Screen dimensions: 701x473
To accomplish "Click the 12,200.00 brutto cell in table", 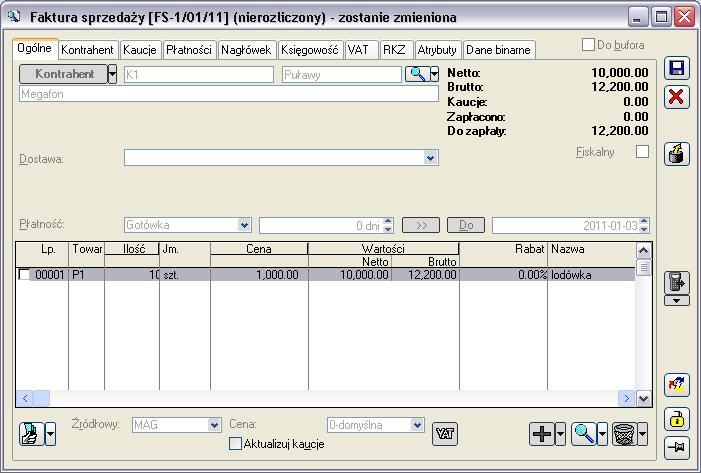I will (x=426, y=275).
